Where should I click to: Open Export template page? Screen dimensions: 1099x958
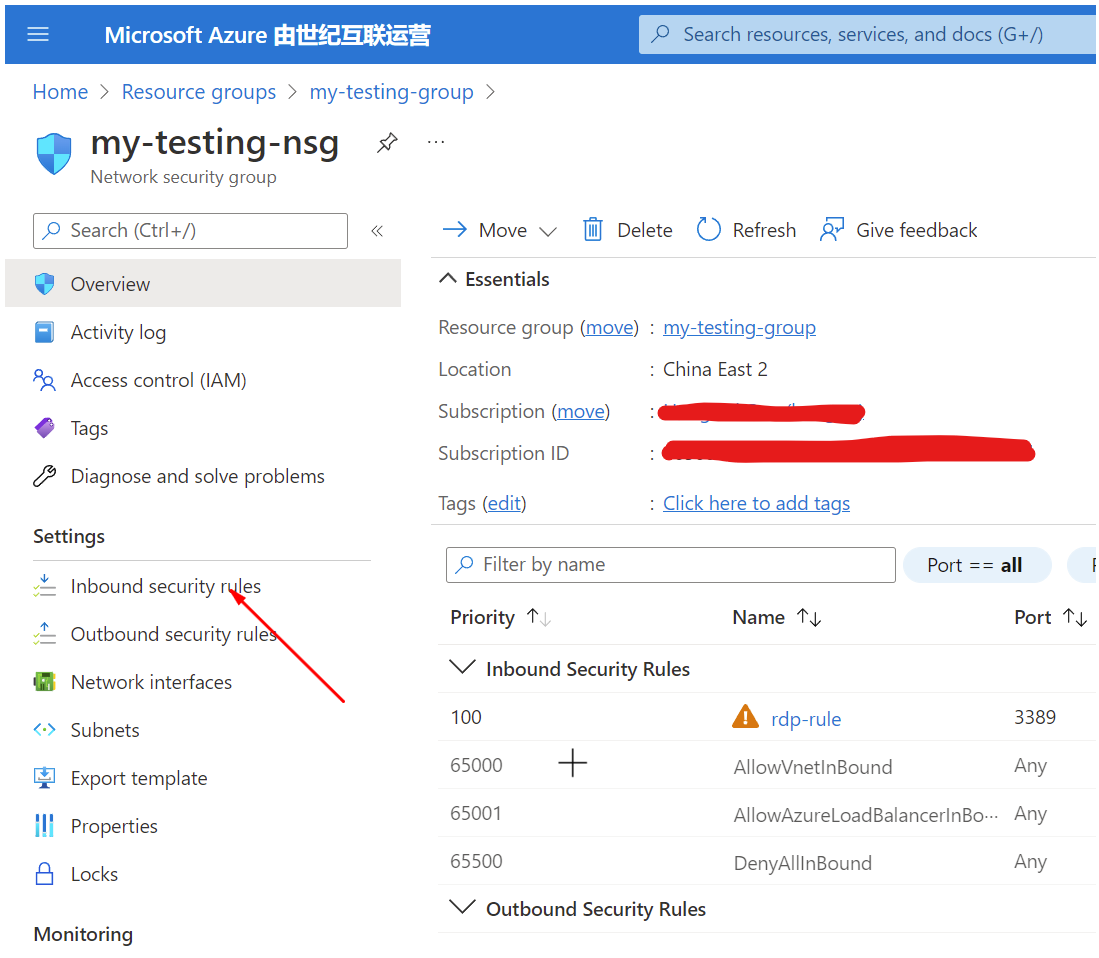point(139,778)
